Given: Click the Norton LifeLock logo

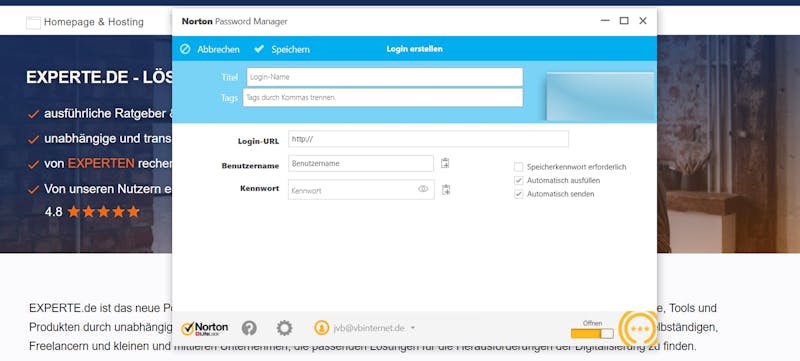Looking at the screenshot, I should (205, 328).
